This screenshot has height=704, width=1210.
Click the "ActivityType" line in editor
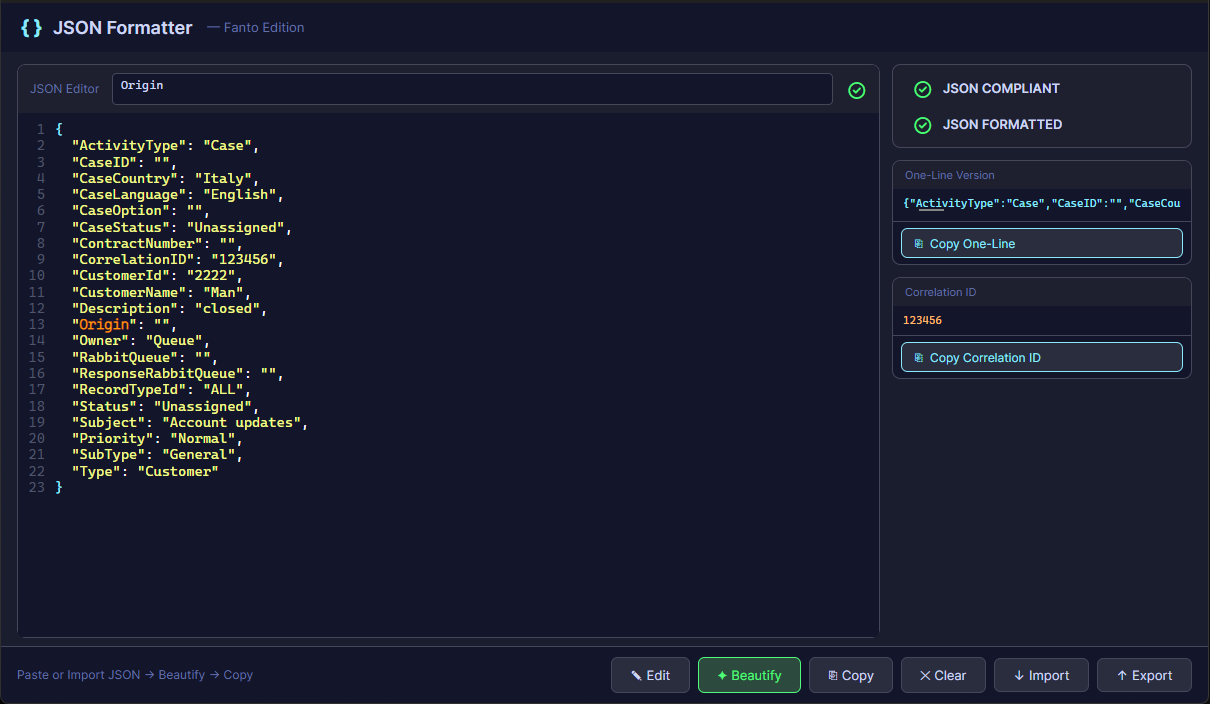(165, 145)
